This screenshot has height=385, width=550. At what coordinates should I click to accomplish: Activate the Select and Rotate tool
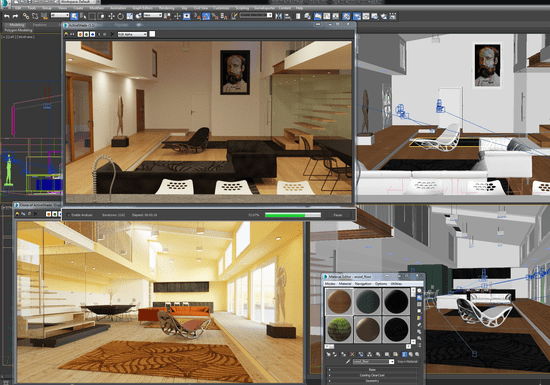[120, 16]
